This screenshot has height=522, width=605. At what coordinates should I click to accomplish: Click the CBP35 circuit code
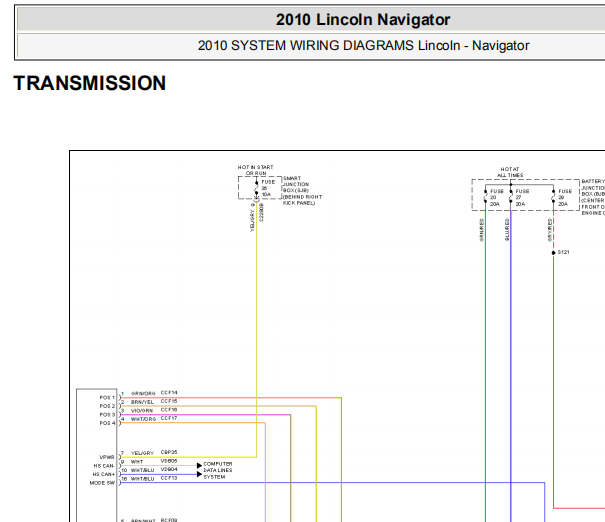[x=169, y=452]
